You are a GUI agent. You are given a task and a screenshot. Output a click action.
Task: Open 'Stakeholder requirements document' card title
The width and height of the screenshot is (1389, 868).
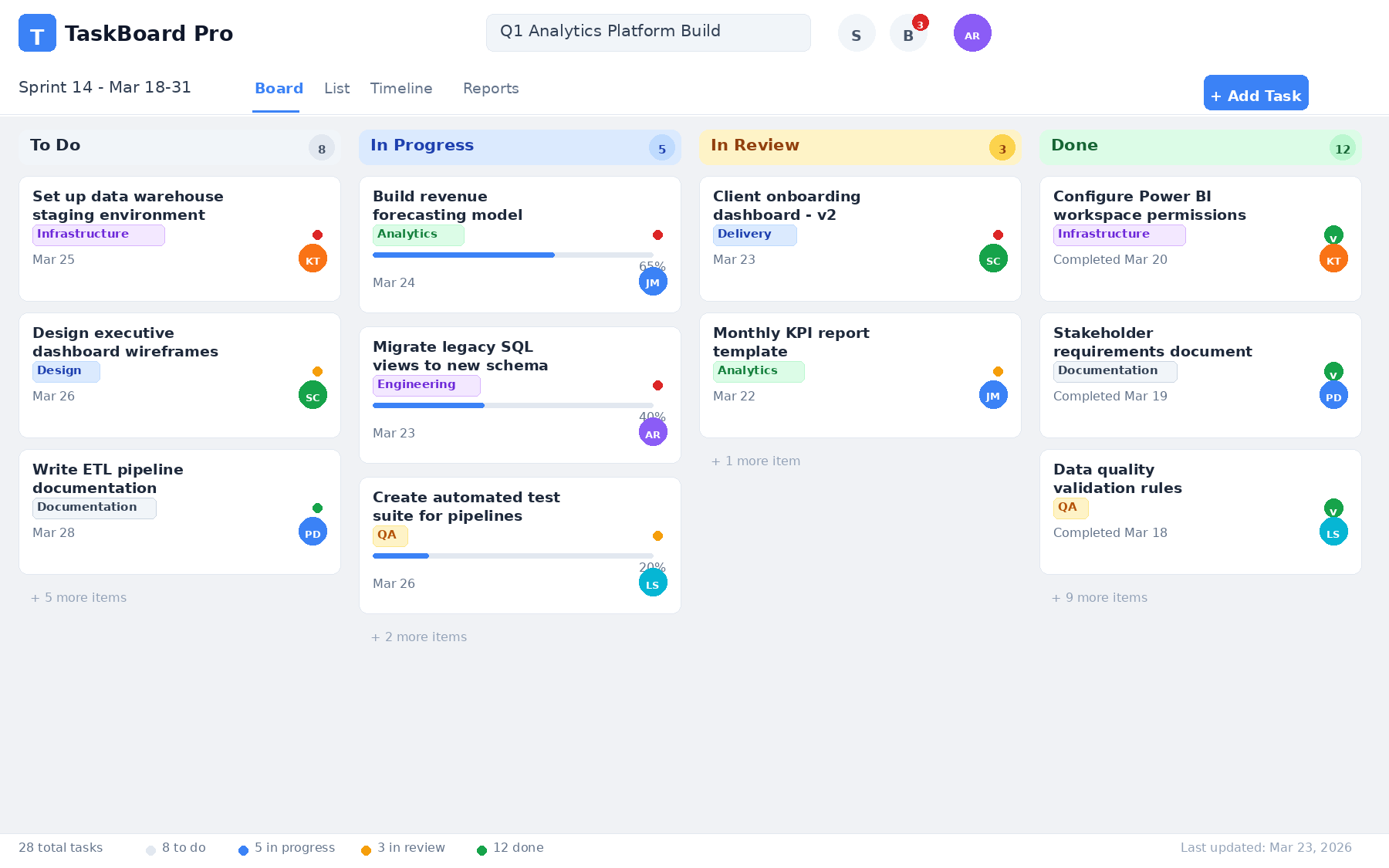(1153, 343)
